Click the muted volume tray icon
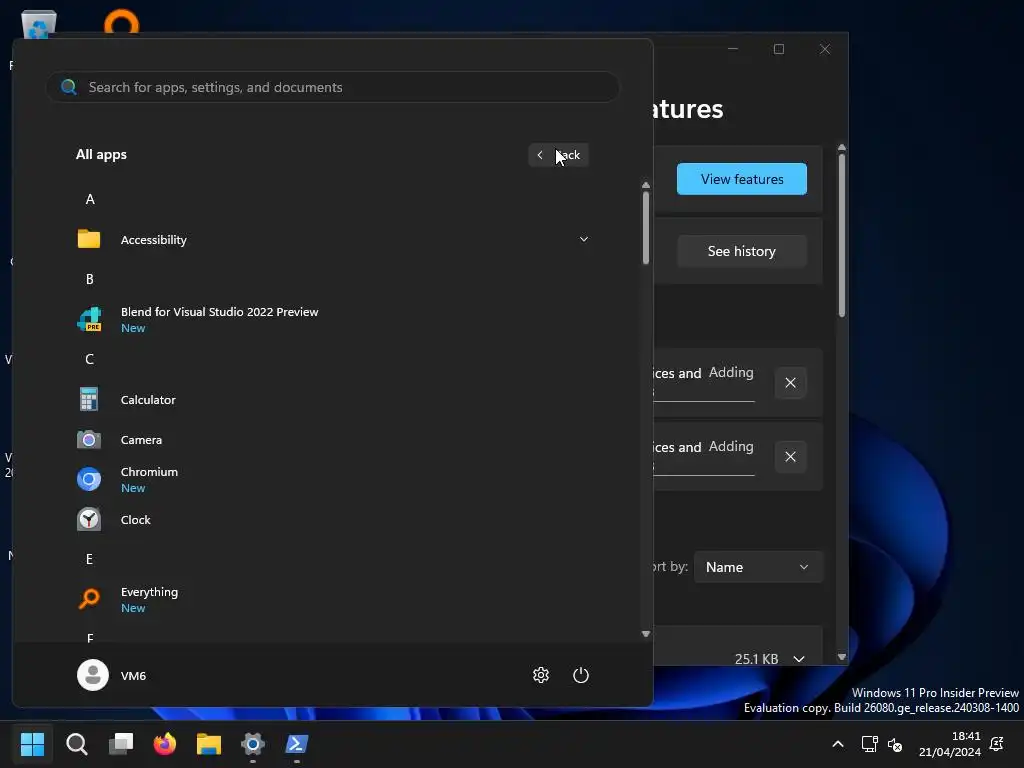The width and height of the screenshot is (1024, 768). coord(895,744)
